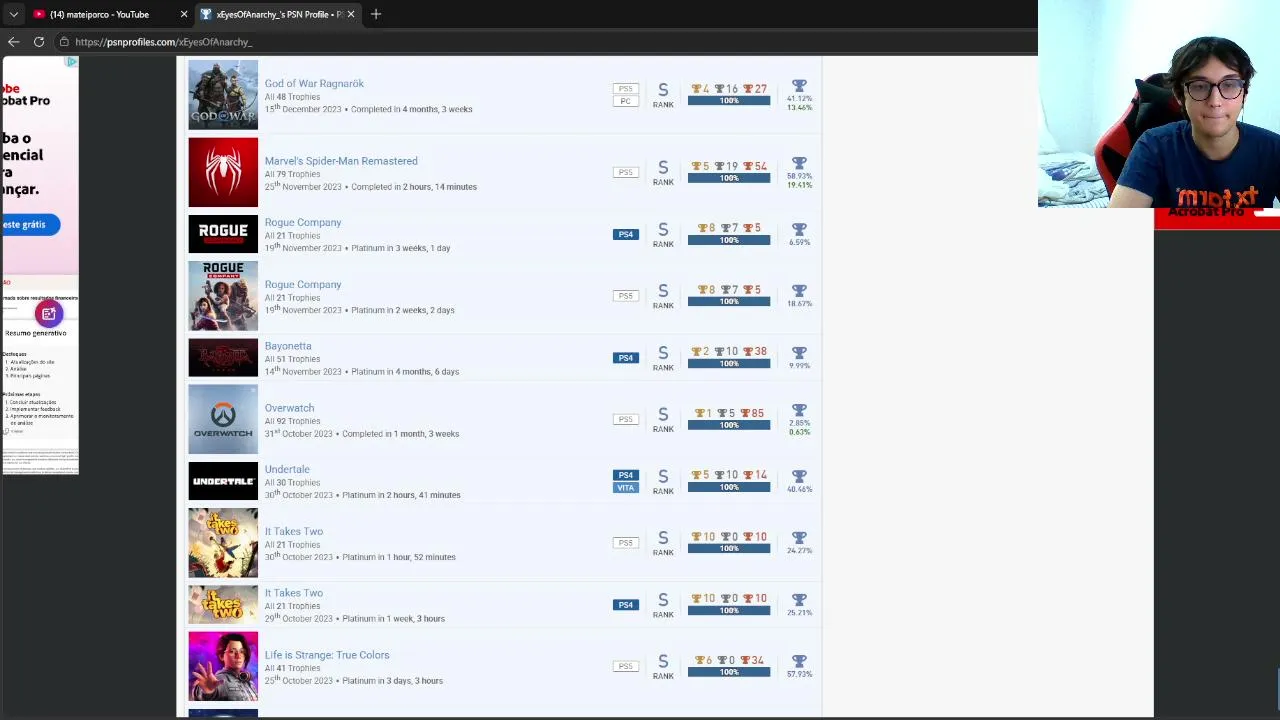Click PS5 badge on Spider-Man Remastered row
The image size is (1280, 720).
pos(626,172)
